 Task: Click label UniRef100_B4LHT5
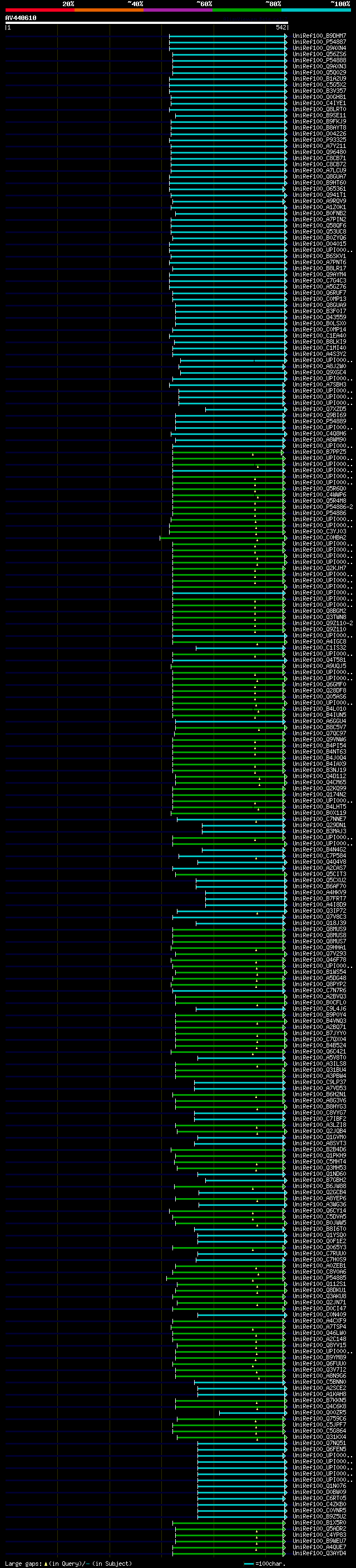319,807
